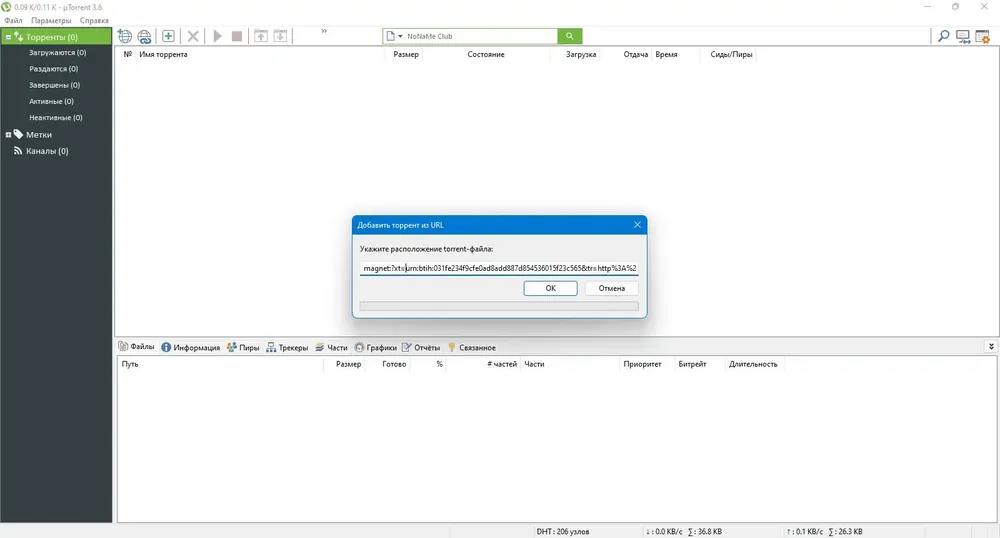
Task: Click the Move Down Queue icon
Action: tap(281, 36)
